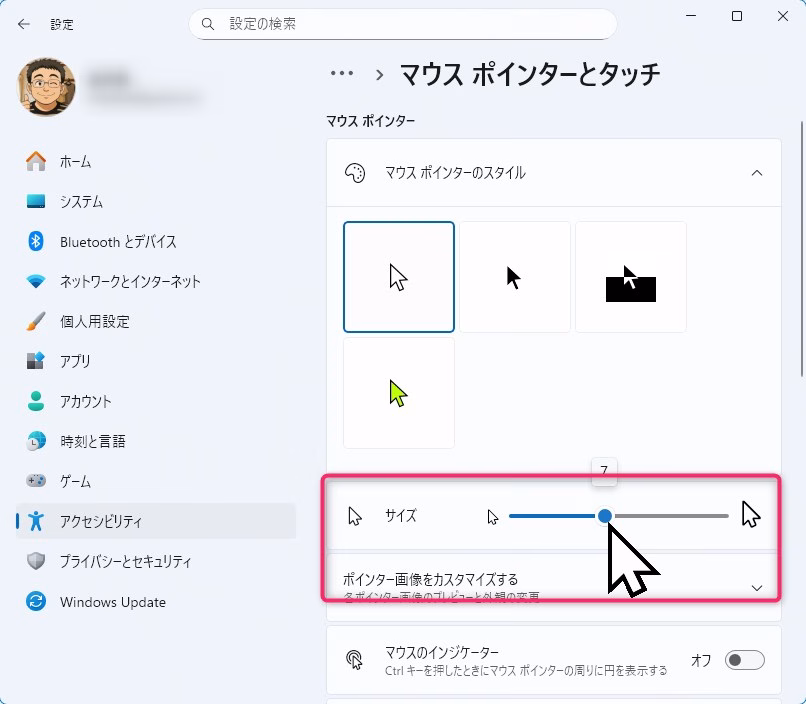
Task: Select the black mouse pointer style
Action: coord(514,277)
